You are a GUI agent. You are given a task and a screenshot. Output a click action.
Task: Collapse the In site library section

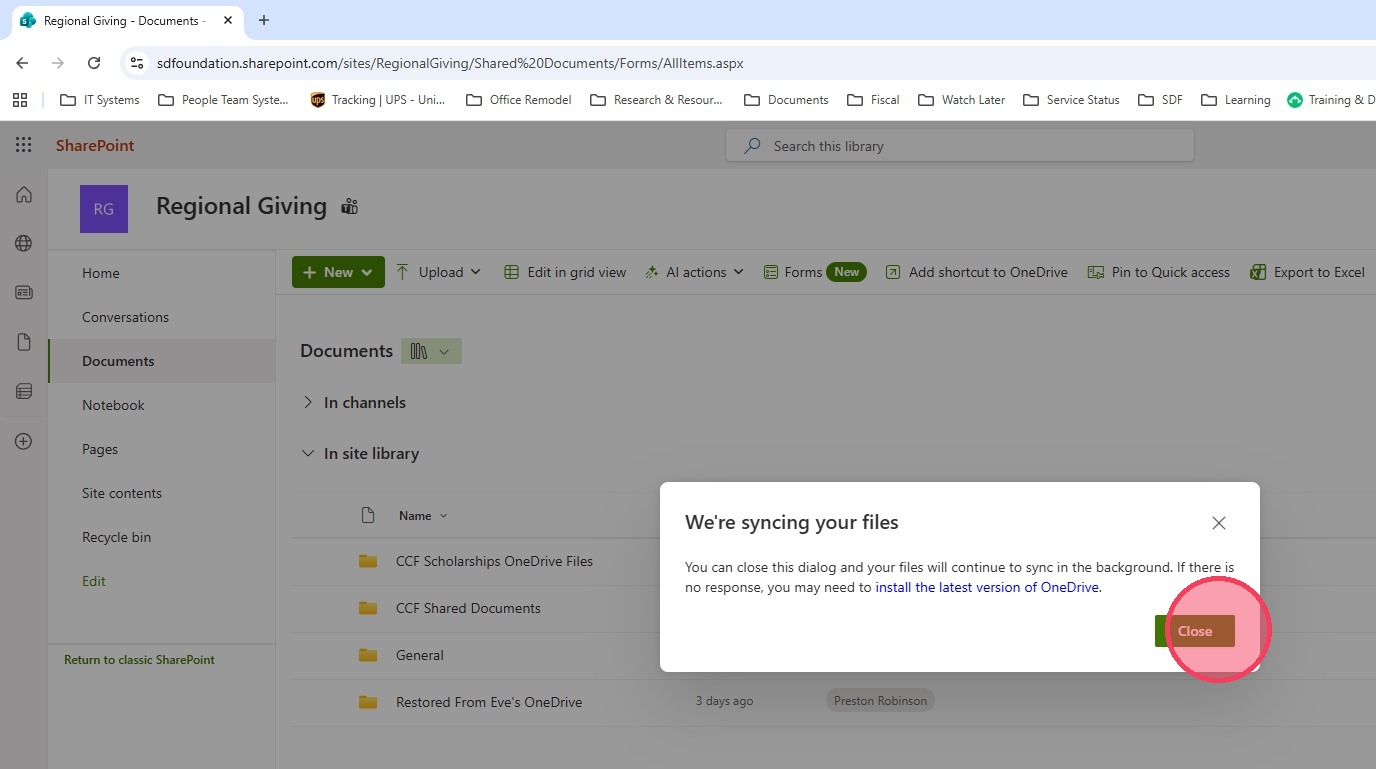[x=308, y=453]
